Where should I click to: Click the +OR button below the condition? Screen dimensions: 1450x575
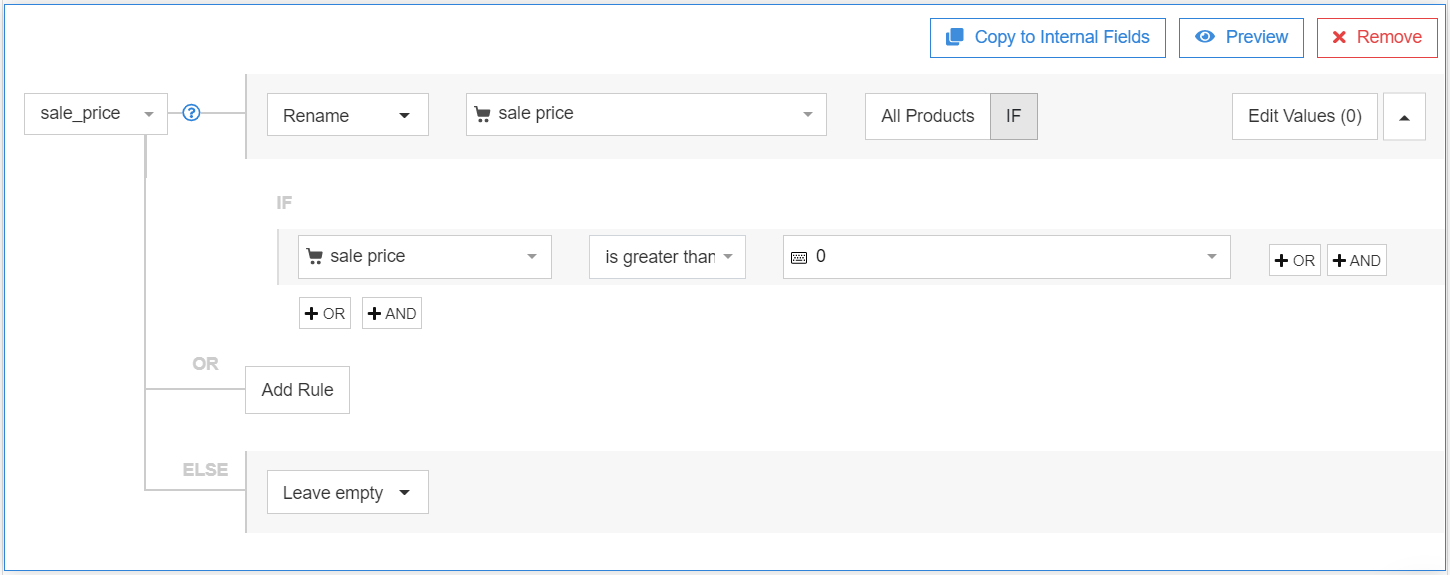pos(324,314)
